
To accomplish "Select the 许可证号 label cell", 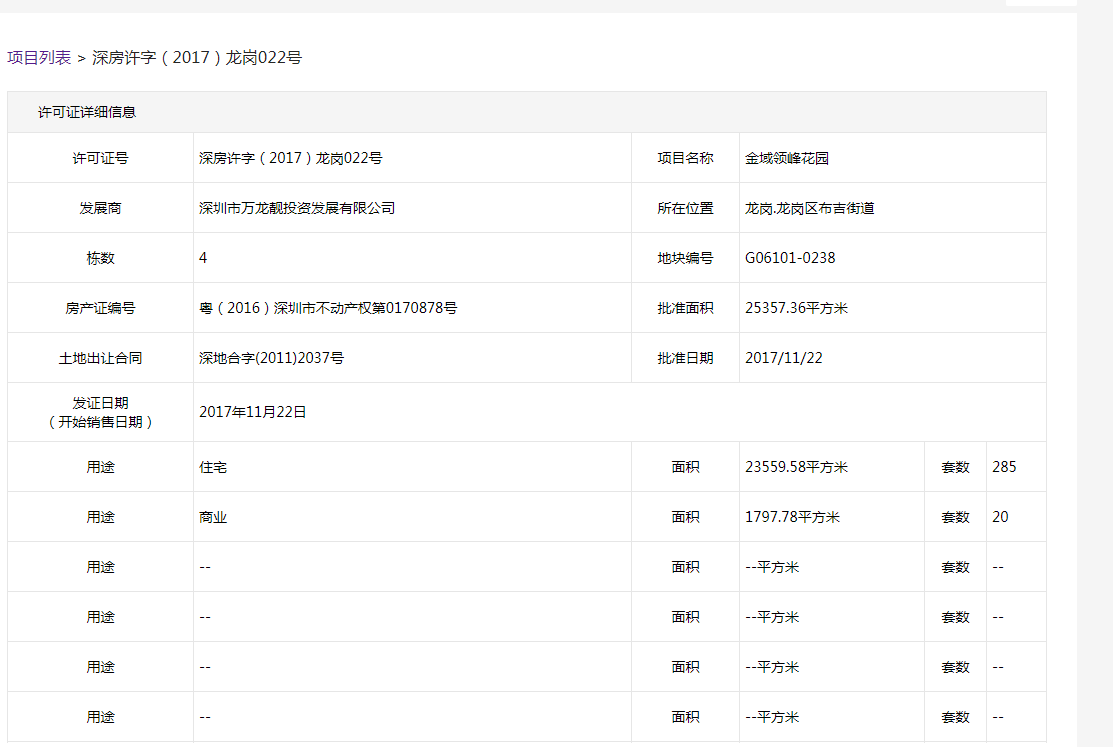I will [x=100, y=158].
